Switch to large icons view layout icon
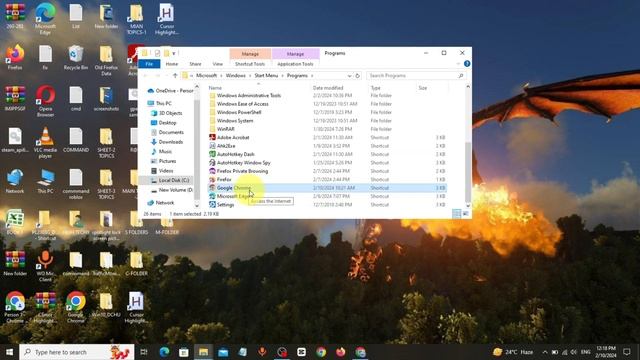This screenshot has height=360, width=640. pyautogui.click(x=465, y=213)
